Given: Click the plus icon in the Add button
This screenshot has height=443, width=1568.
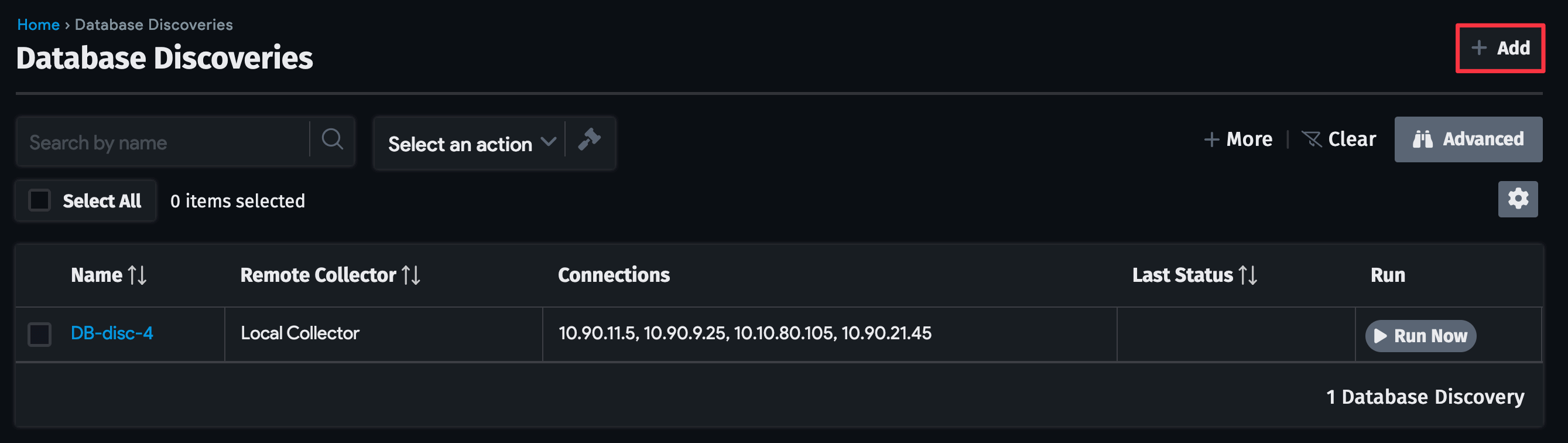Looking at the screenshot, I should [x=1478, y=47].
